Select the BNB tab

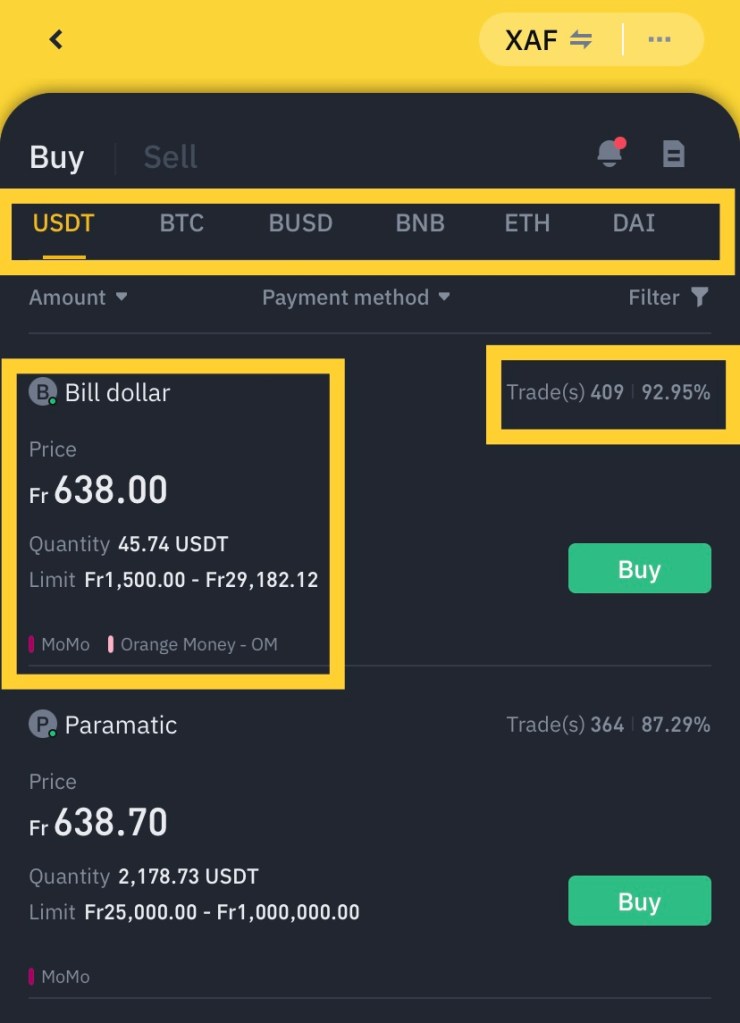(x=420, y=223)
